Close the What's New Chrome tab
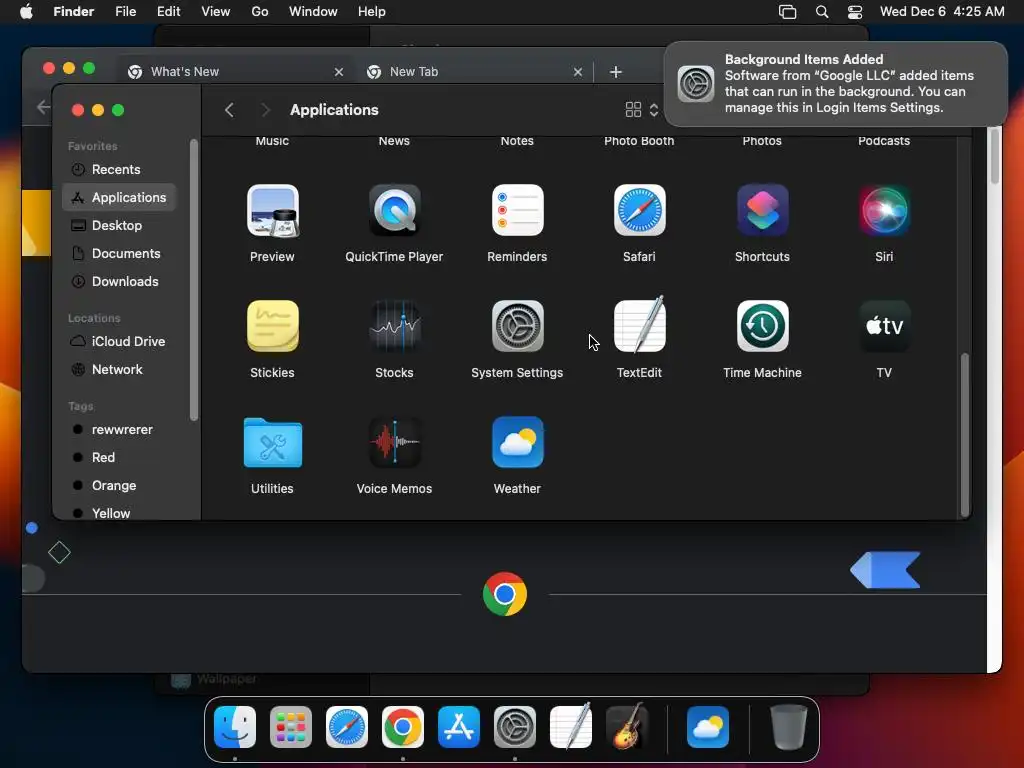The height and width of the screenshot is (768, 1024). coord(339,72)
